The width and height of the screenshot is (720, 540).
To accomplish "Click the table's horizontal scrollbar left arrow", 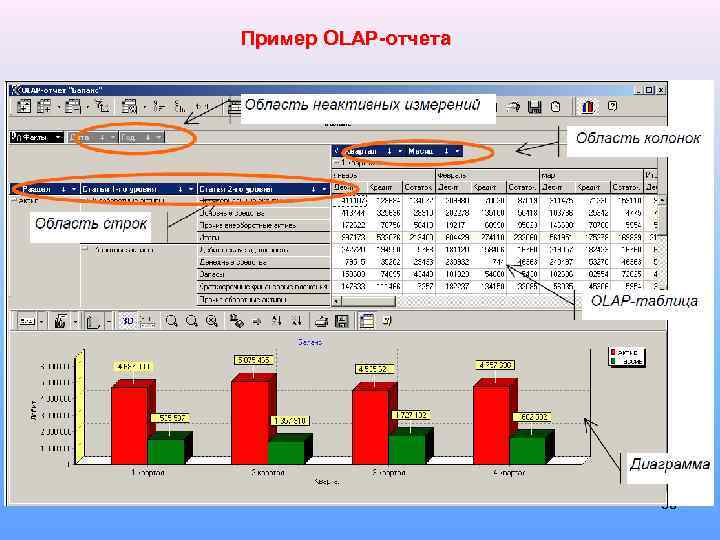I will point(337,301).
